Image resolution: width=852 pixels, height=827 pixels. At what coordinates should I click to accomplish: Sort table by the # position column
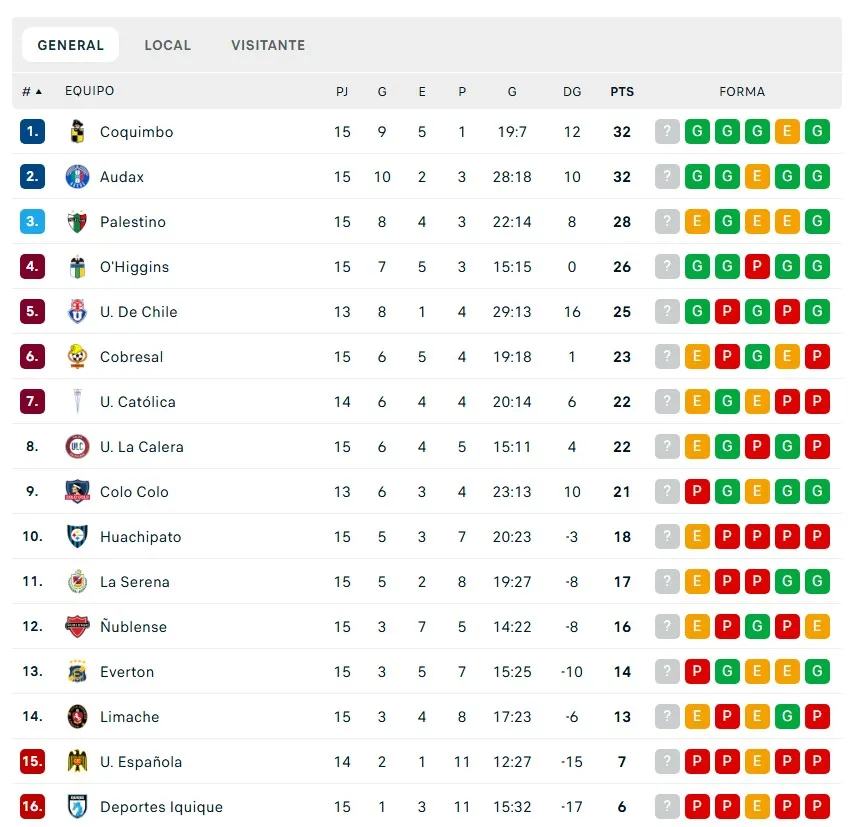[32, 92]
